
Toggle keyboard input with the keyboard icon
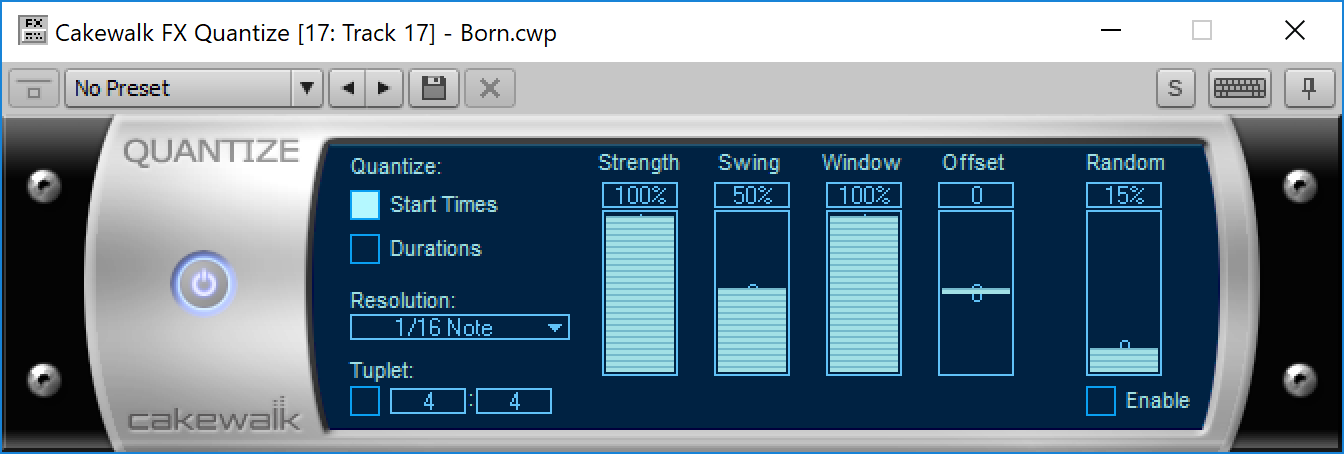pos(1239,88)
